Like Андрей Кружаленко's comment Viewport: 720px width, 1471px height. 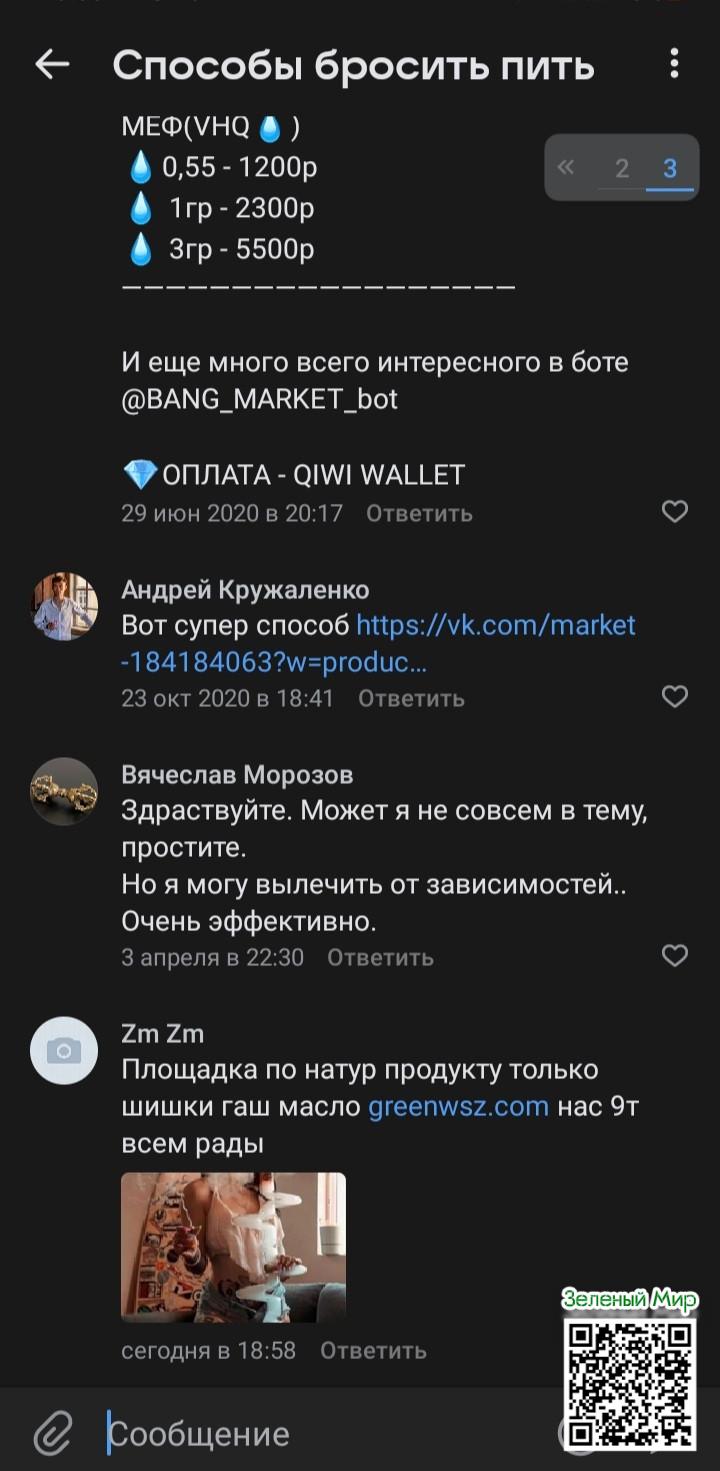(675, 696)
